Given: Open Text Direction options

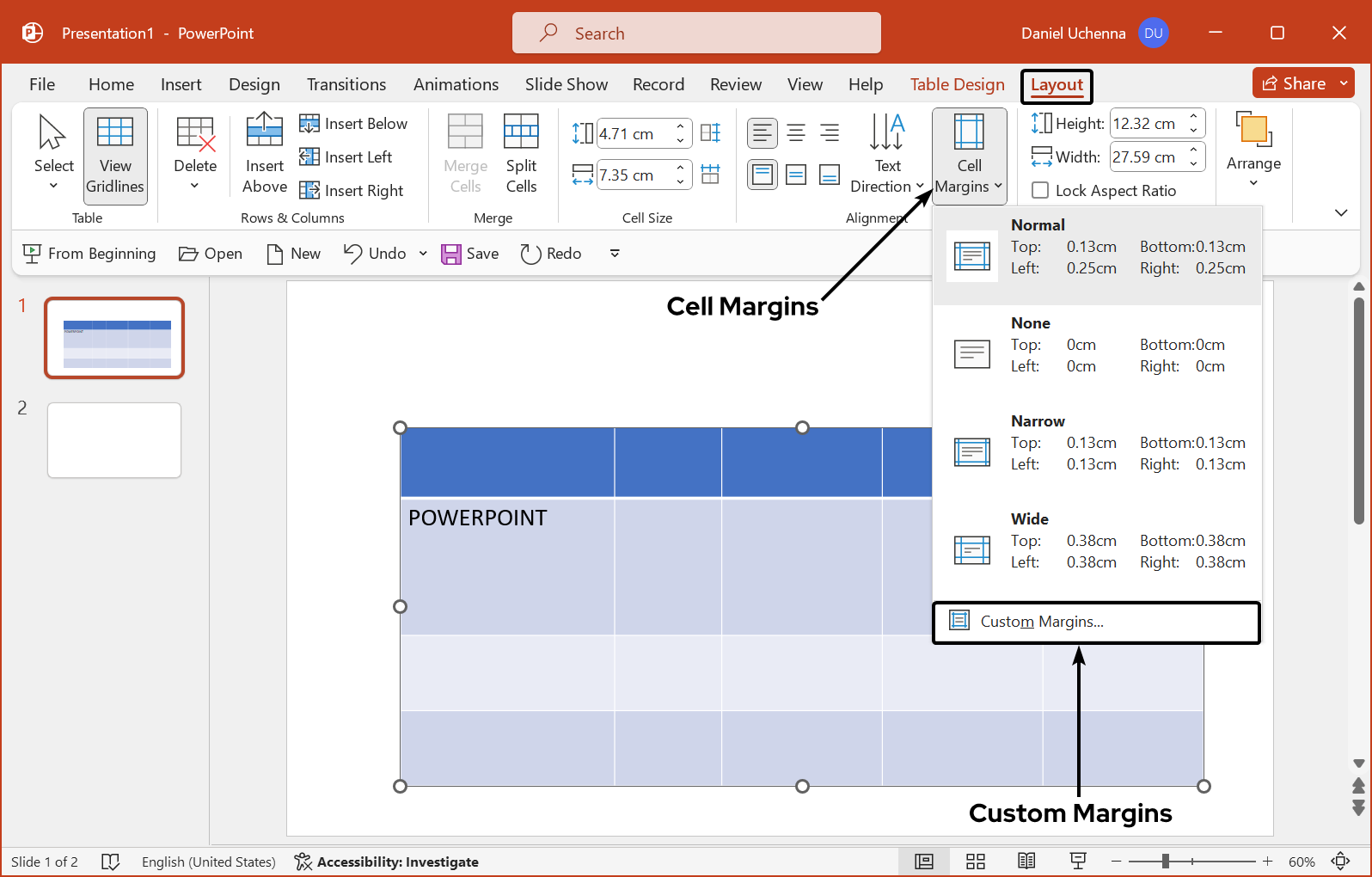Looking at the screenshot, I should (886, 154).
